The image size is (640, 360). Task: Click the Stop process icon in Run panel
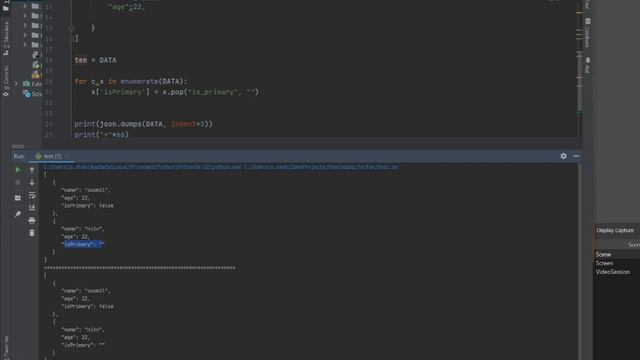click(x=18, y=182)
